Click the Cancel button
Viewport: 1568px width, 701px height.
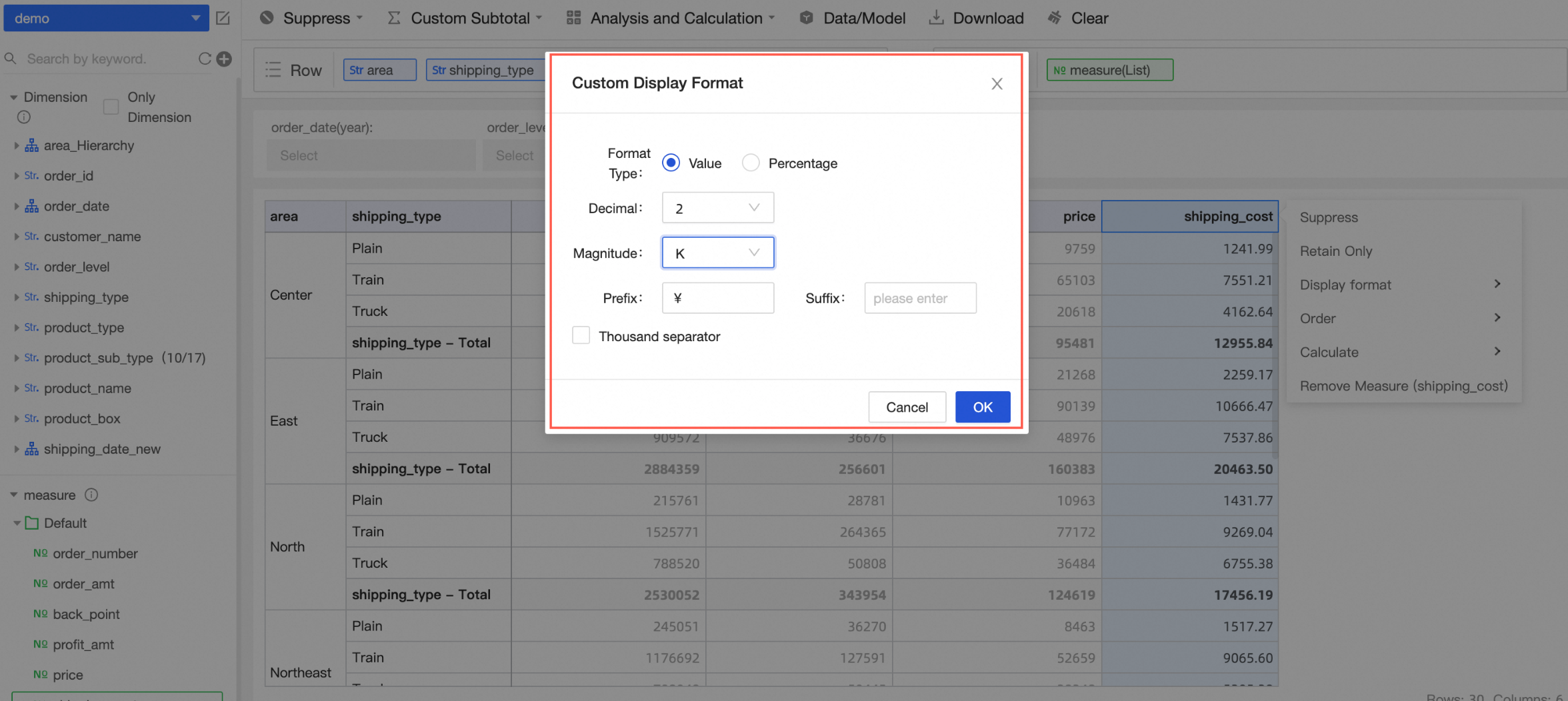coord(907,407)
